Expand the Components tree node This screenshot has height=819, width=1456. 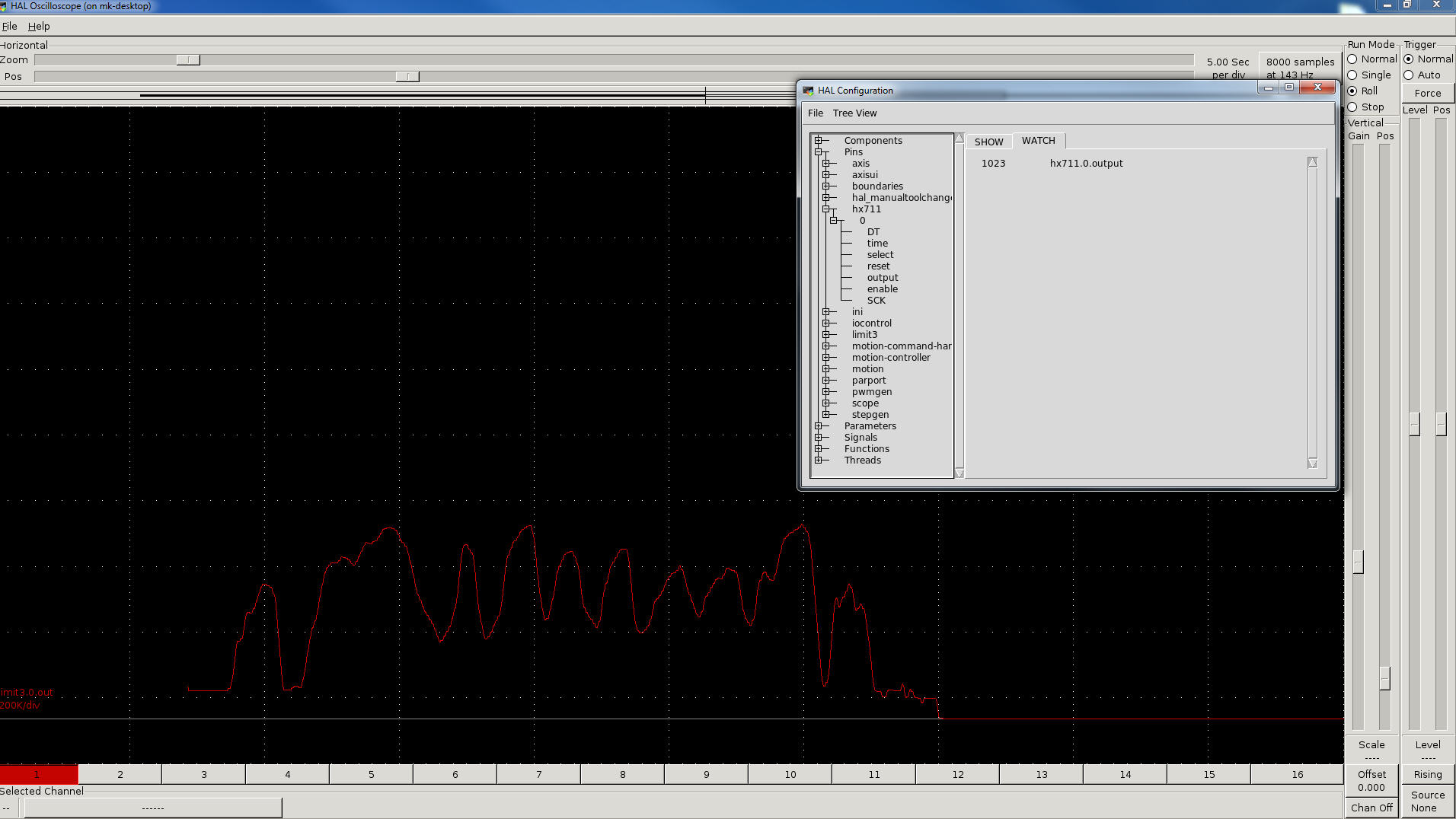(819, 141)
